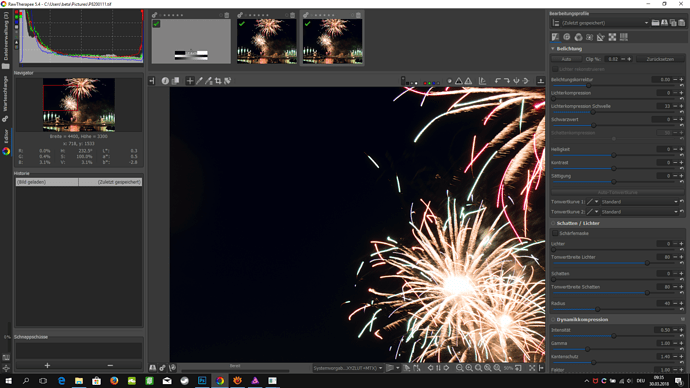The image size is (690, 388).
Task: Open the Warteschlange side tab
Action: coord(5,94)
